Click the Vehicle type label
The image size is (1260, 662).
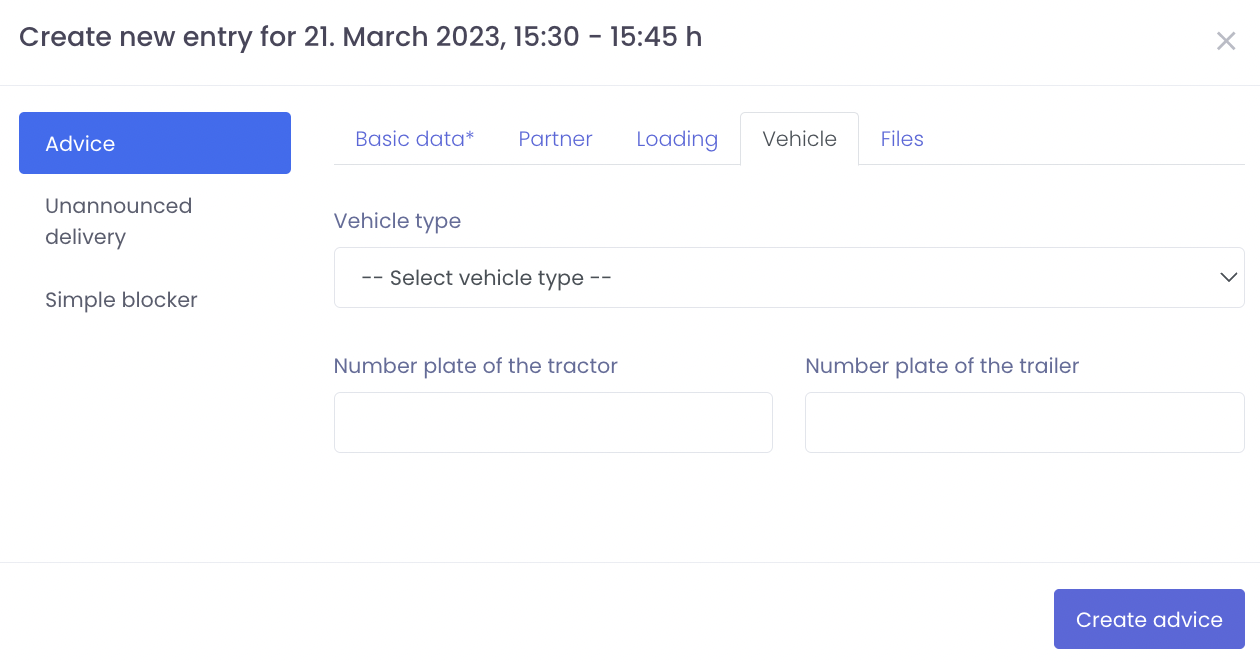point(397,221)
